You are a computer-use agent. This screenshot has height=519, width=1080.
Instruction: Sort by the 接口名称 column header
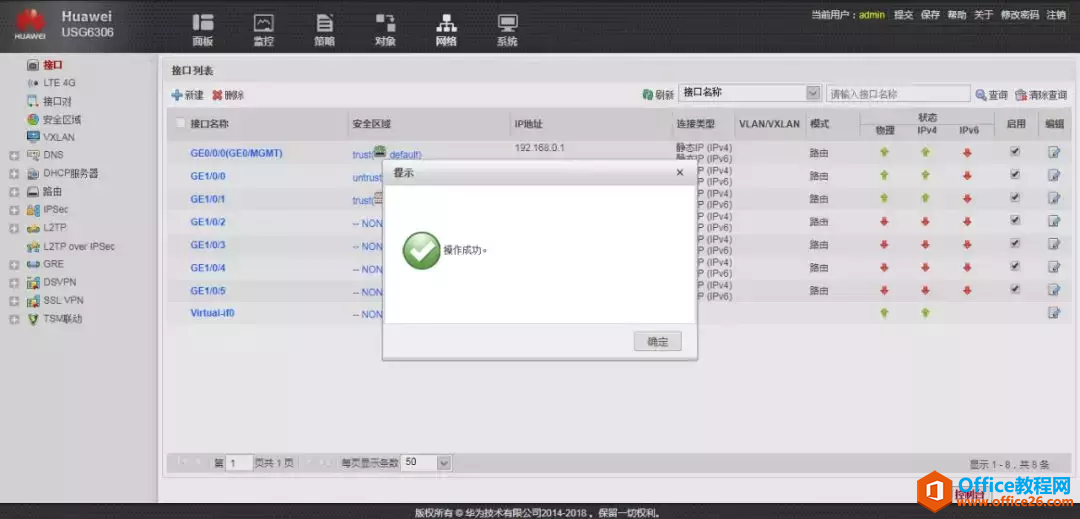pyautogui.click(x=209, y=124)
